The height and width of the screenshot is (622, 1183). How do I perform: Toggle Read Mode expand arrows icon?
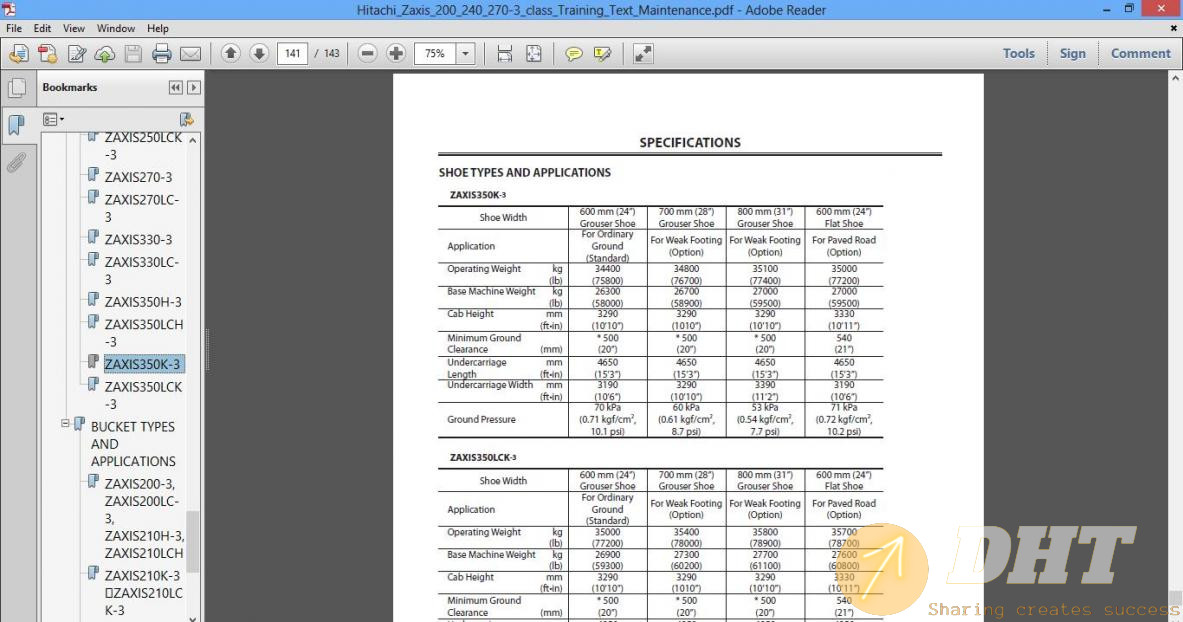click(643, 54)
